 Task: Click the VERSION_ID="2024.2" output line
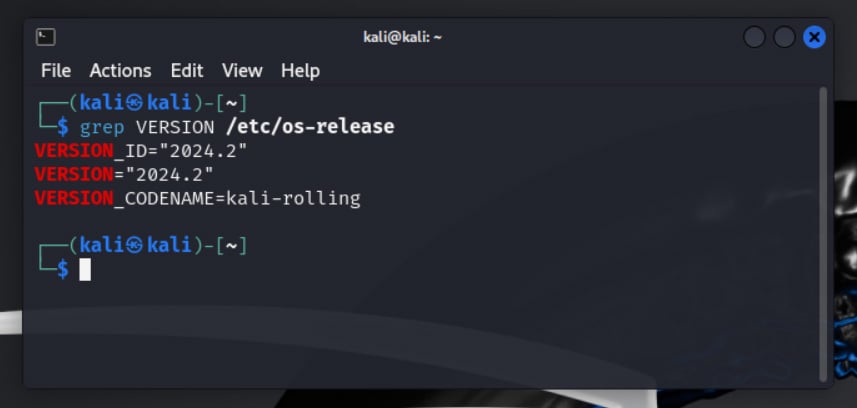140,151
